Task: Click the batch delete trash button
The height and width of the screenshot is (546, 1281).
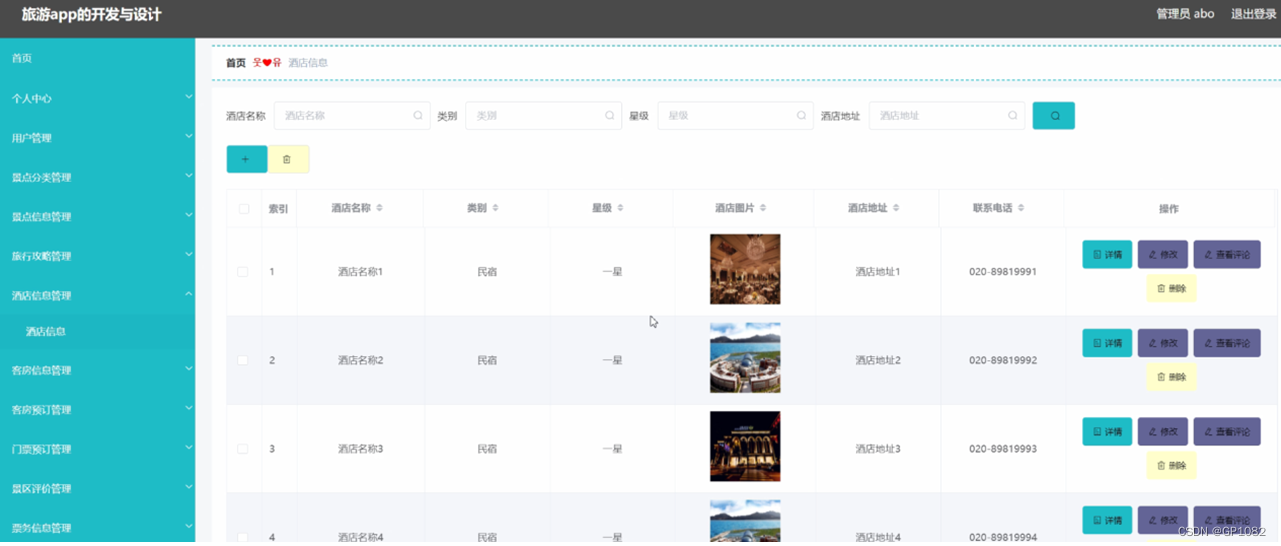Action: point(288,159)
